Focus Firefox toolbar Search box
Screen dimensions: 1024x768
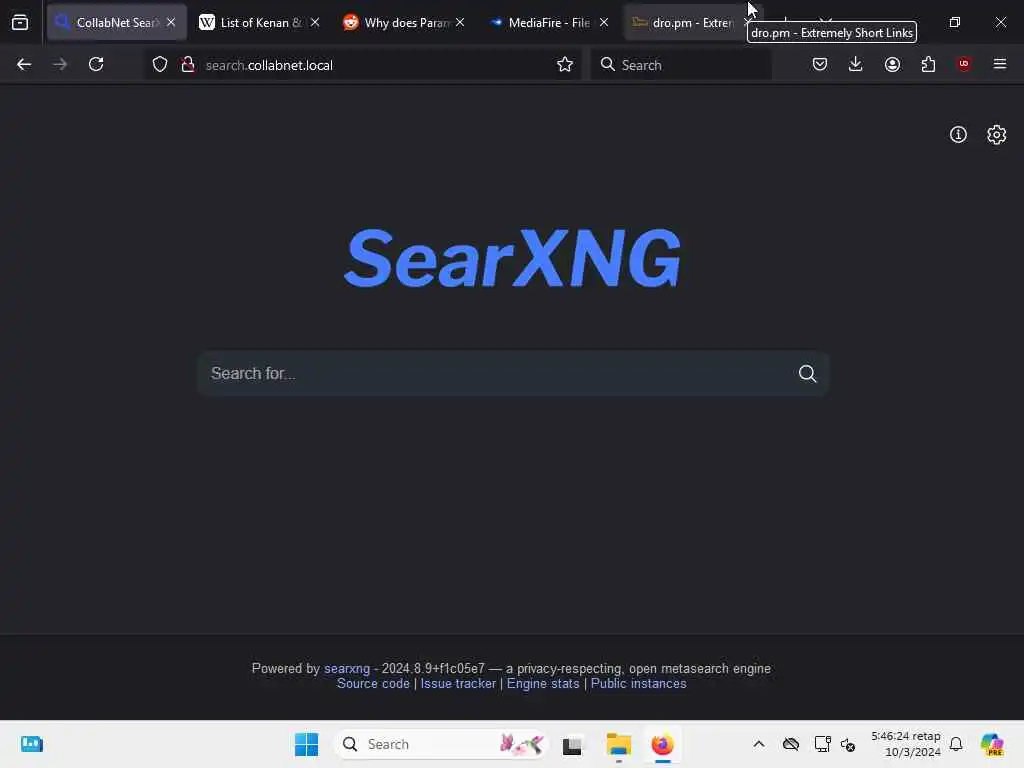(681, 65)
